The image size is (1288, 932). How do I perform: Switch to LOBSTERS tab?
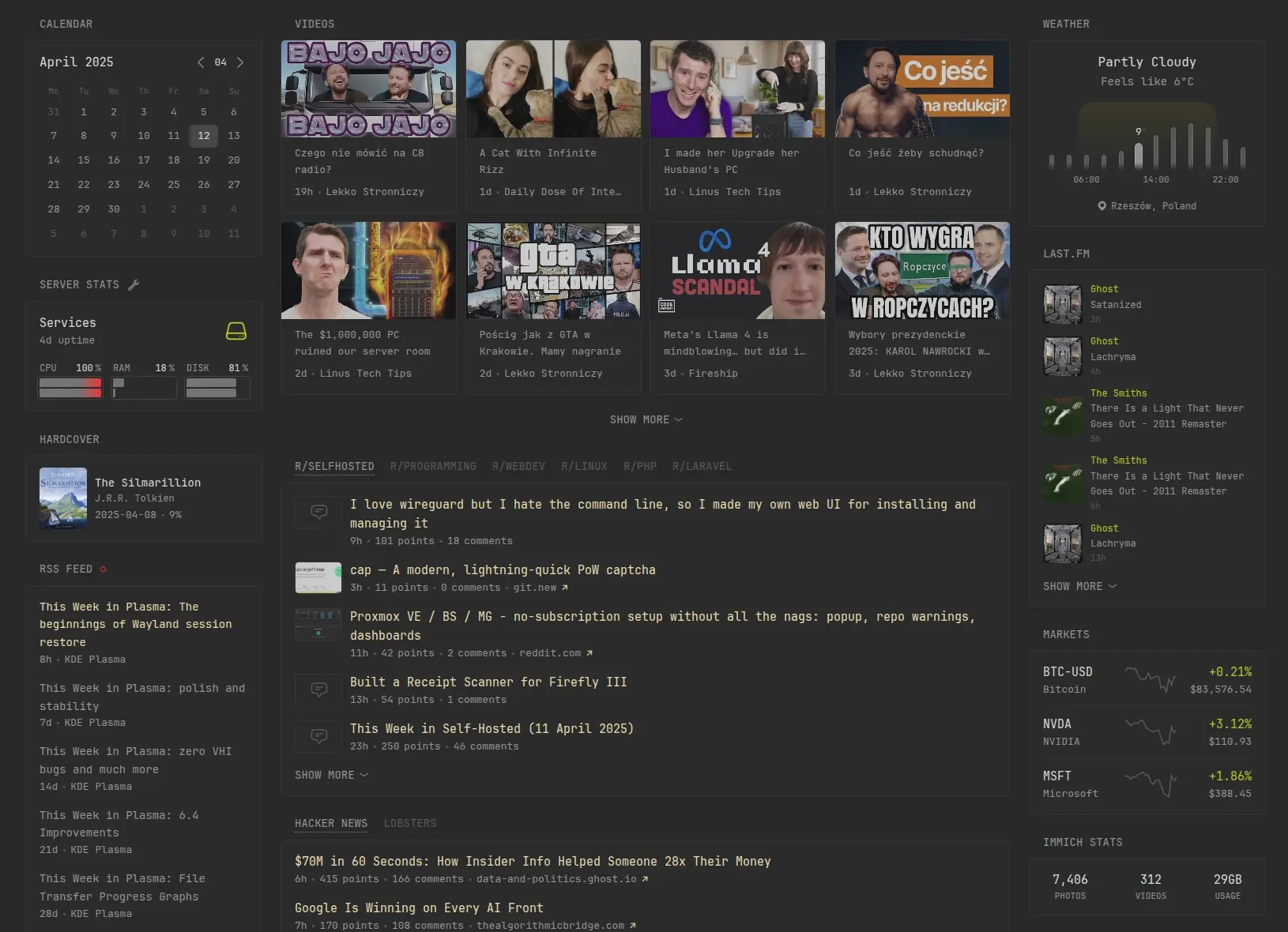pos(410,824)
